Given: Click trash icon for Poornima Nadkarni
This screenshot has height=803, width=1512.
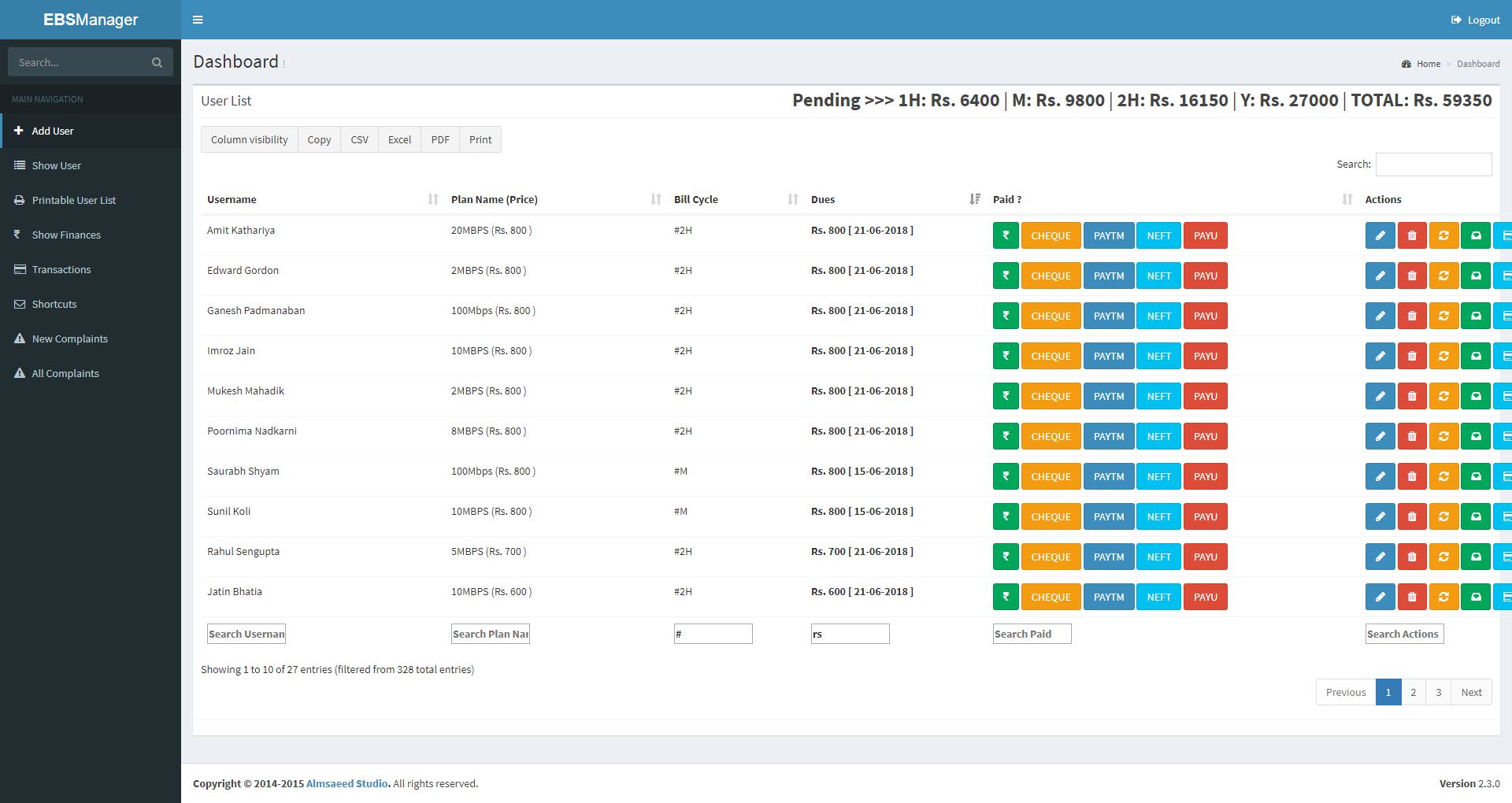Looking at the screenshot, I should tap(1412, 436).
